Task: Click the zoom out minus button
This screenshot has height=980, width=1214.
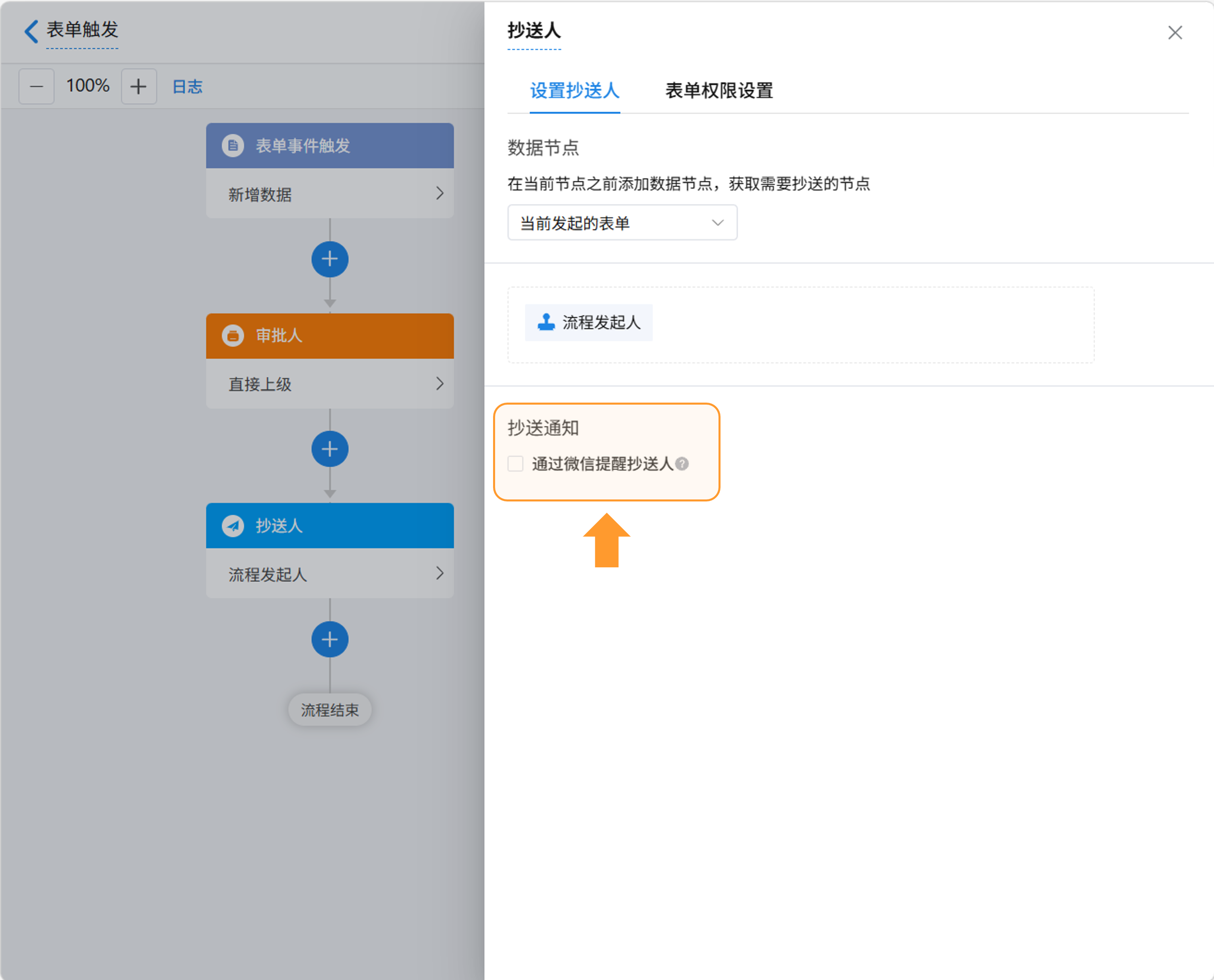Action: pos(37,86)
